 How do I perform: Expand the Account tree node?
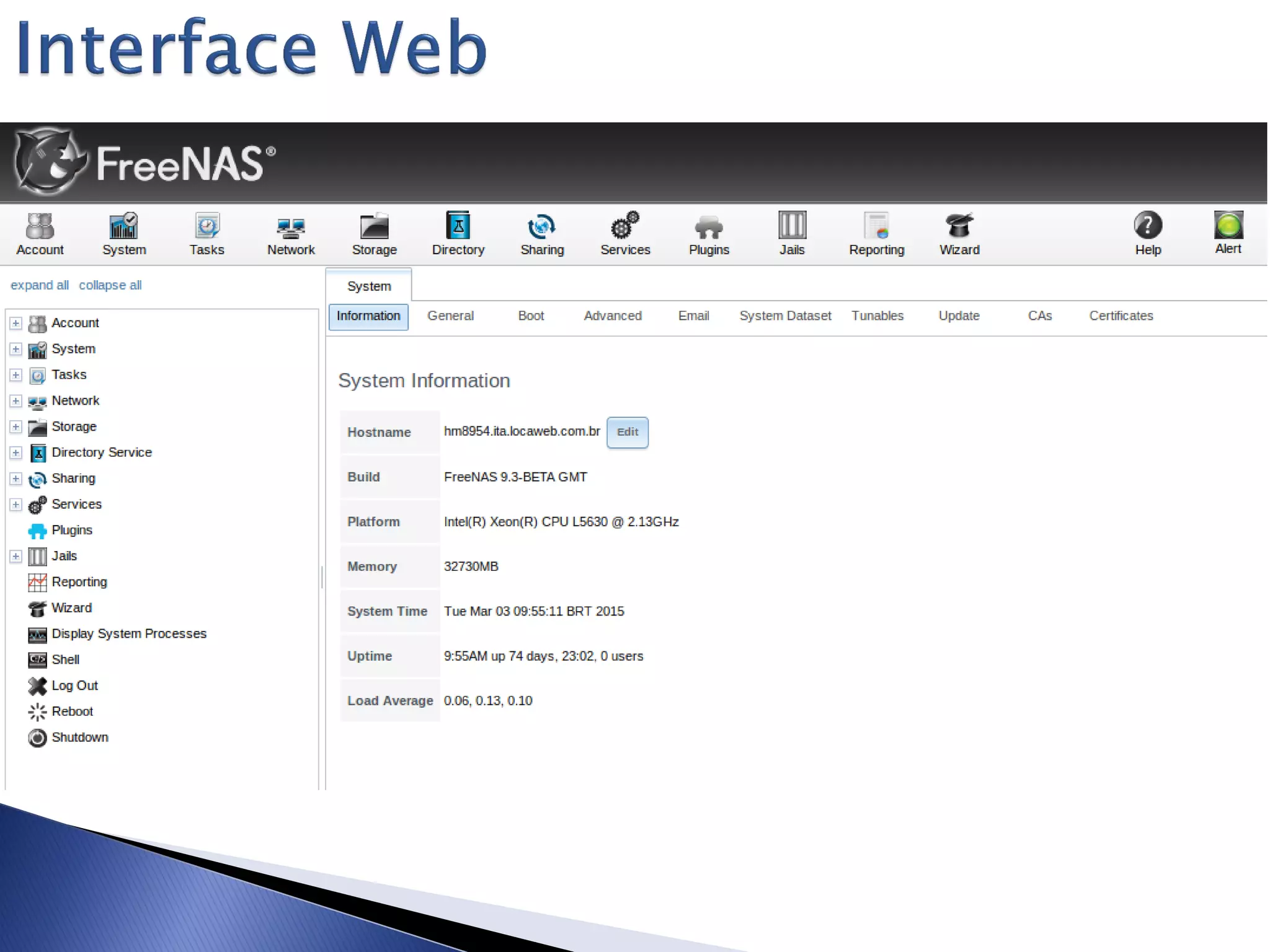coord(16,324)
